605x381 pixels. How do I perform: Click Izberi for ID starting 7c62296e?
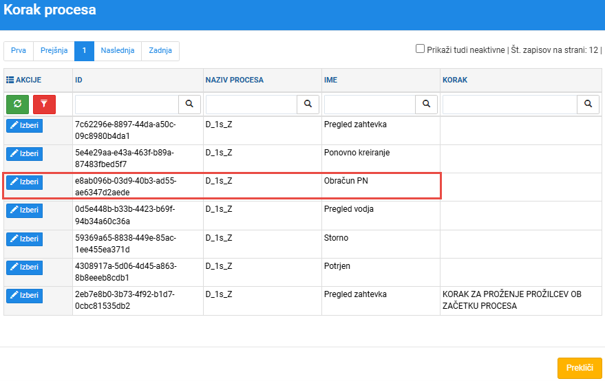(24, 125)
